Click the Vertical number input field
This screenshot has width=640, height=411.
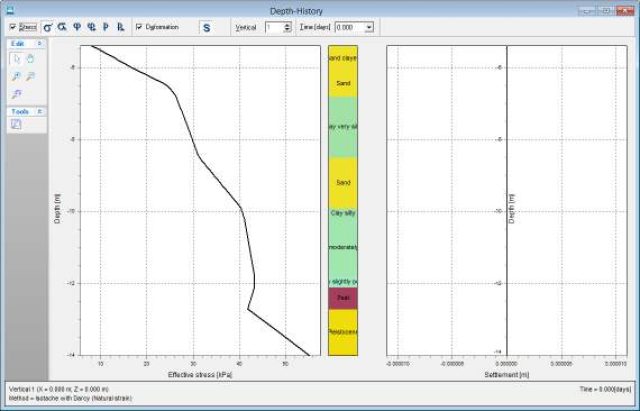274,27
